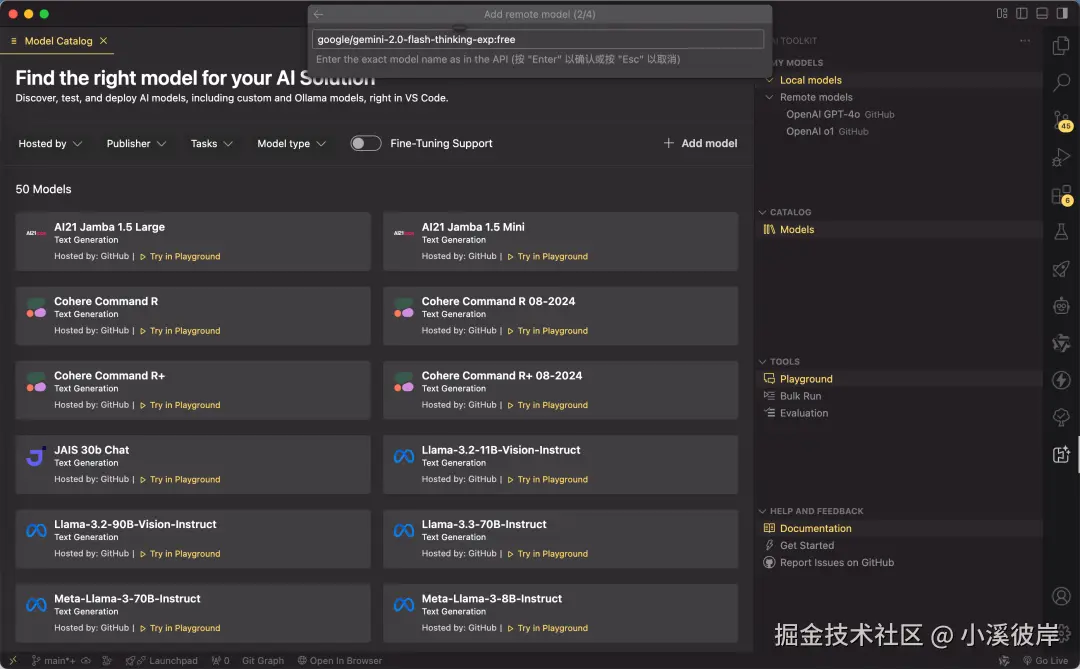This screenshot has width=1080, height=669.
Task: Toggle the primary side bar layout icon
Action: 1021,13
